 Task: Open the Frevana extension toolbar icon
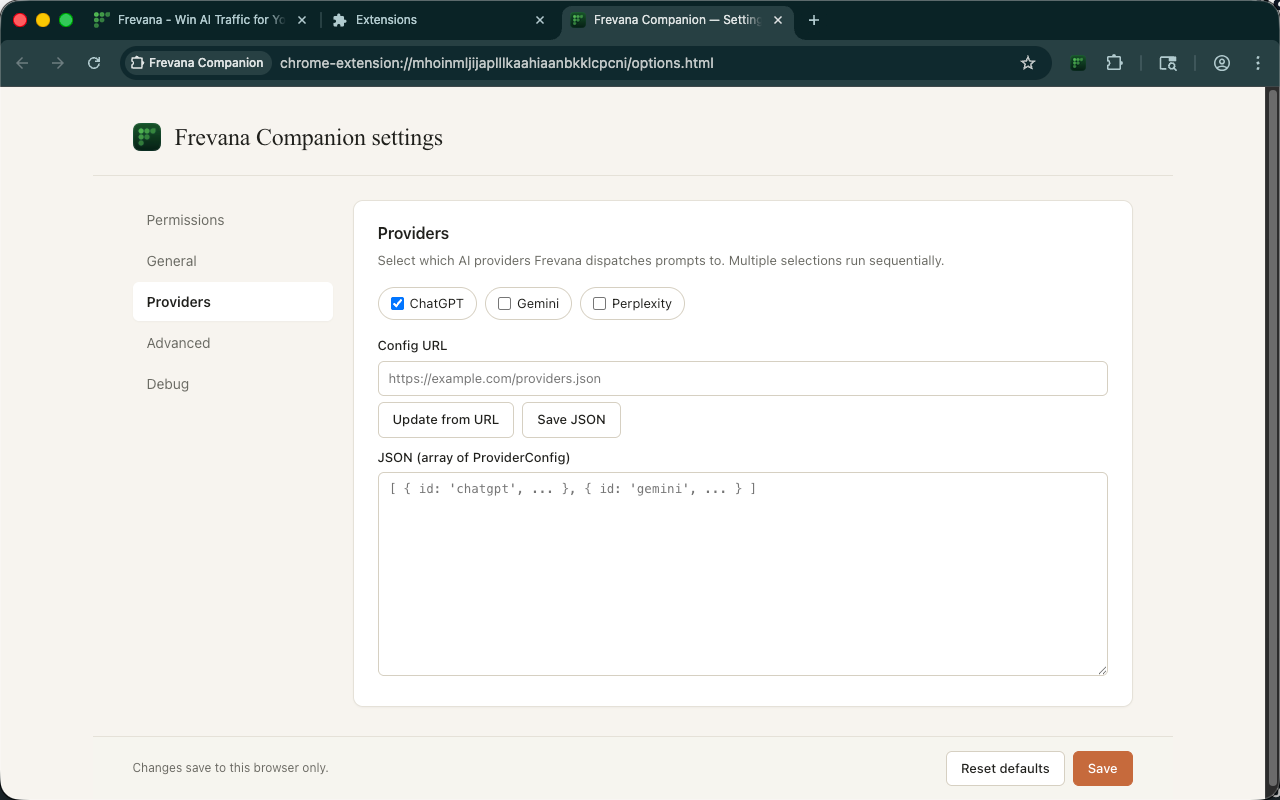[x=1078, y=63]
